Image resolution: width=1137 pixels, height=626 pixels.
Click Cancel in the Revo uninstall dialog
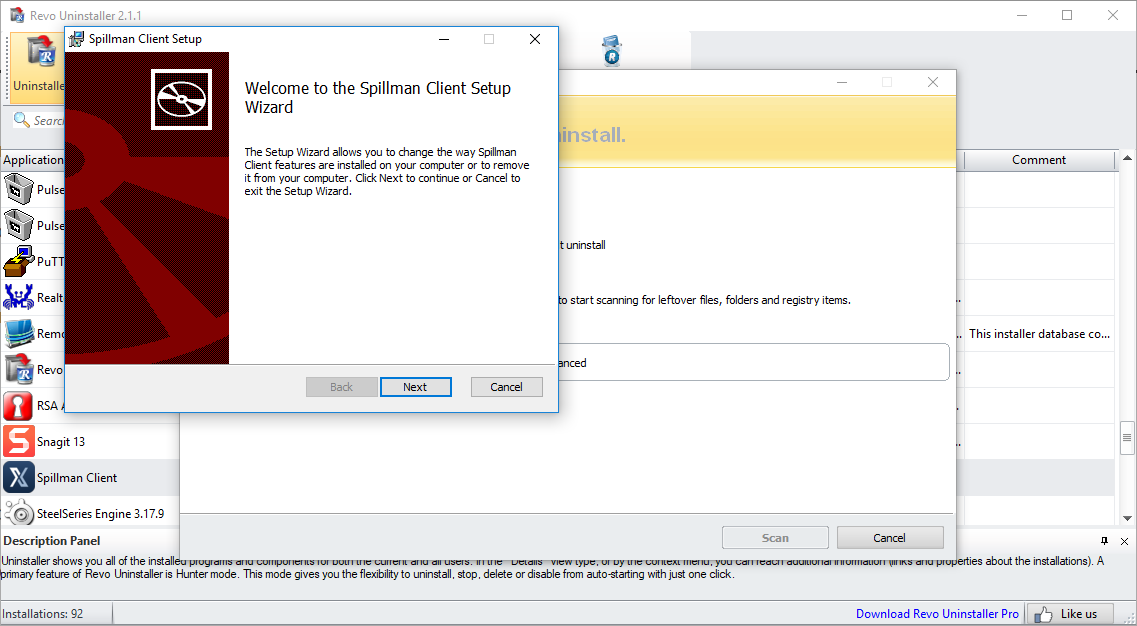point(890,538)
